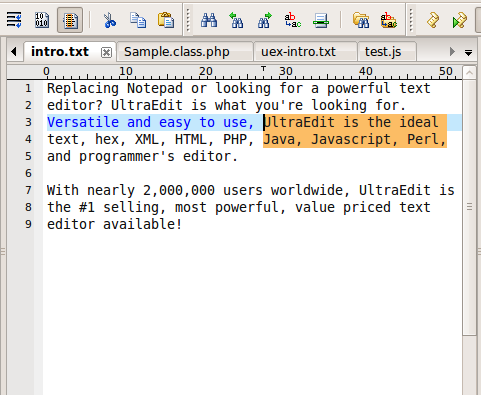Open the file tabs list dropdown
This screenshot has height=395, width=481.
[x=468, y=52]
